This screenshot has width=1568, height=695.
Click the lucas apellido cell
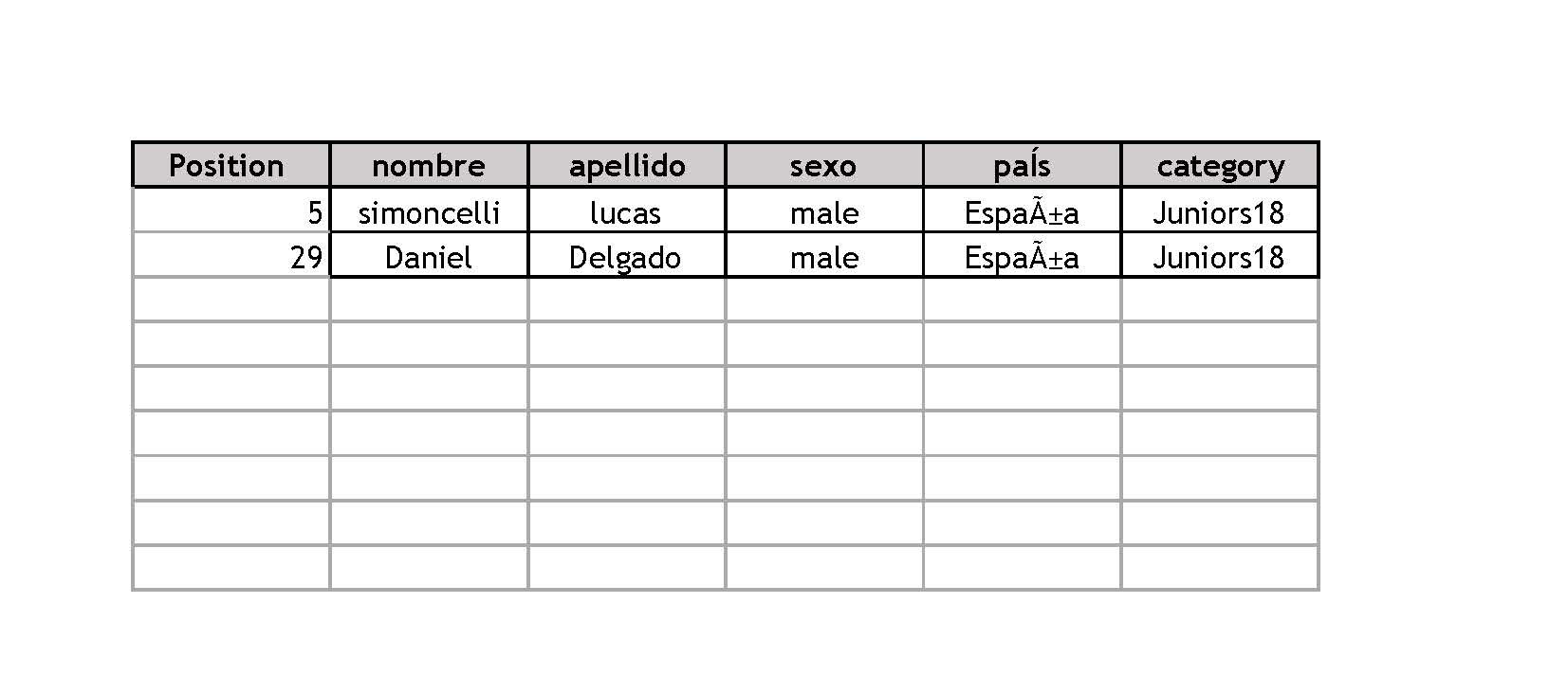[x=626, y=210]
